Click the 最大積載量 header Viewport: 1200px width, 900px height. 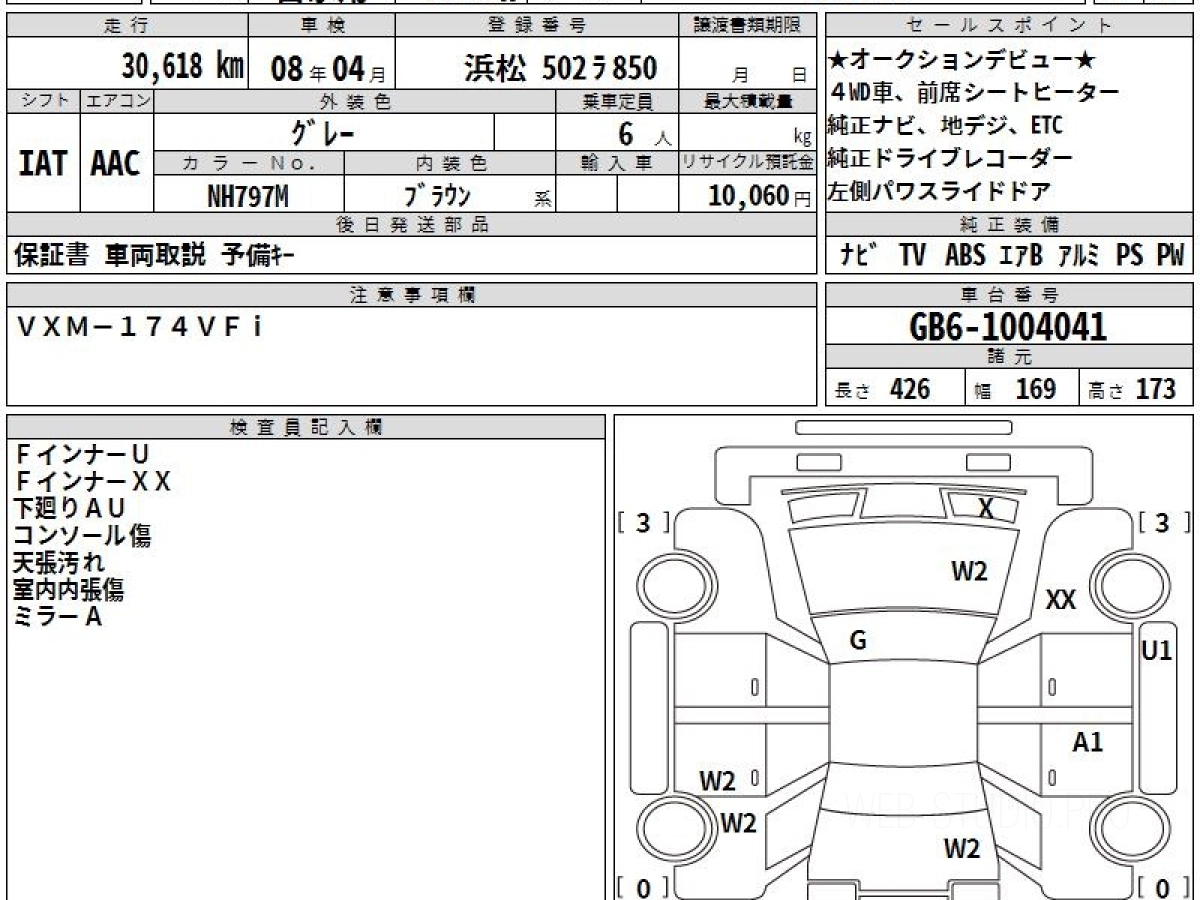(x=748, y=101)
